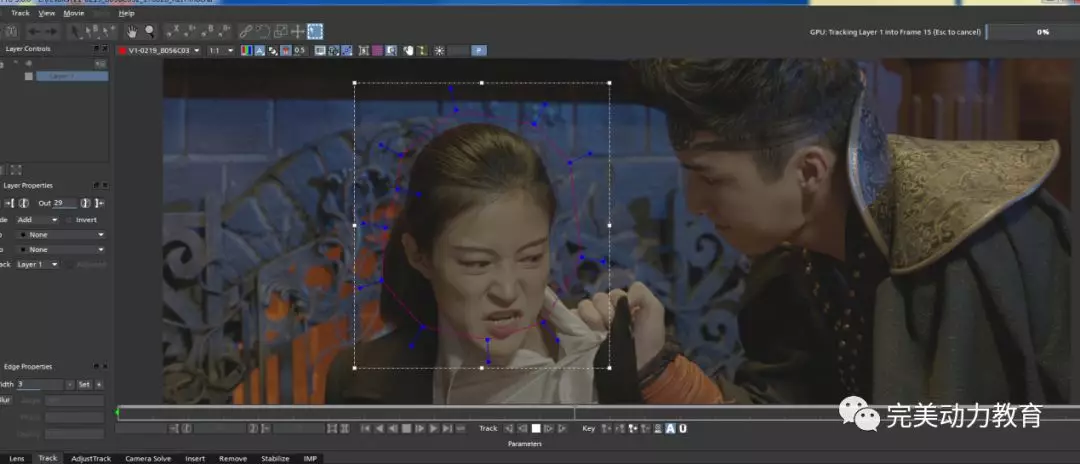Open the 1:1 zoom level dropdown
Image resolution: width=1080 pixels, height=464 pixels.
(220, 51)
